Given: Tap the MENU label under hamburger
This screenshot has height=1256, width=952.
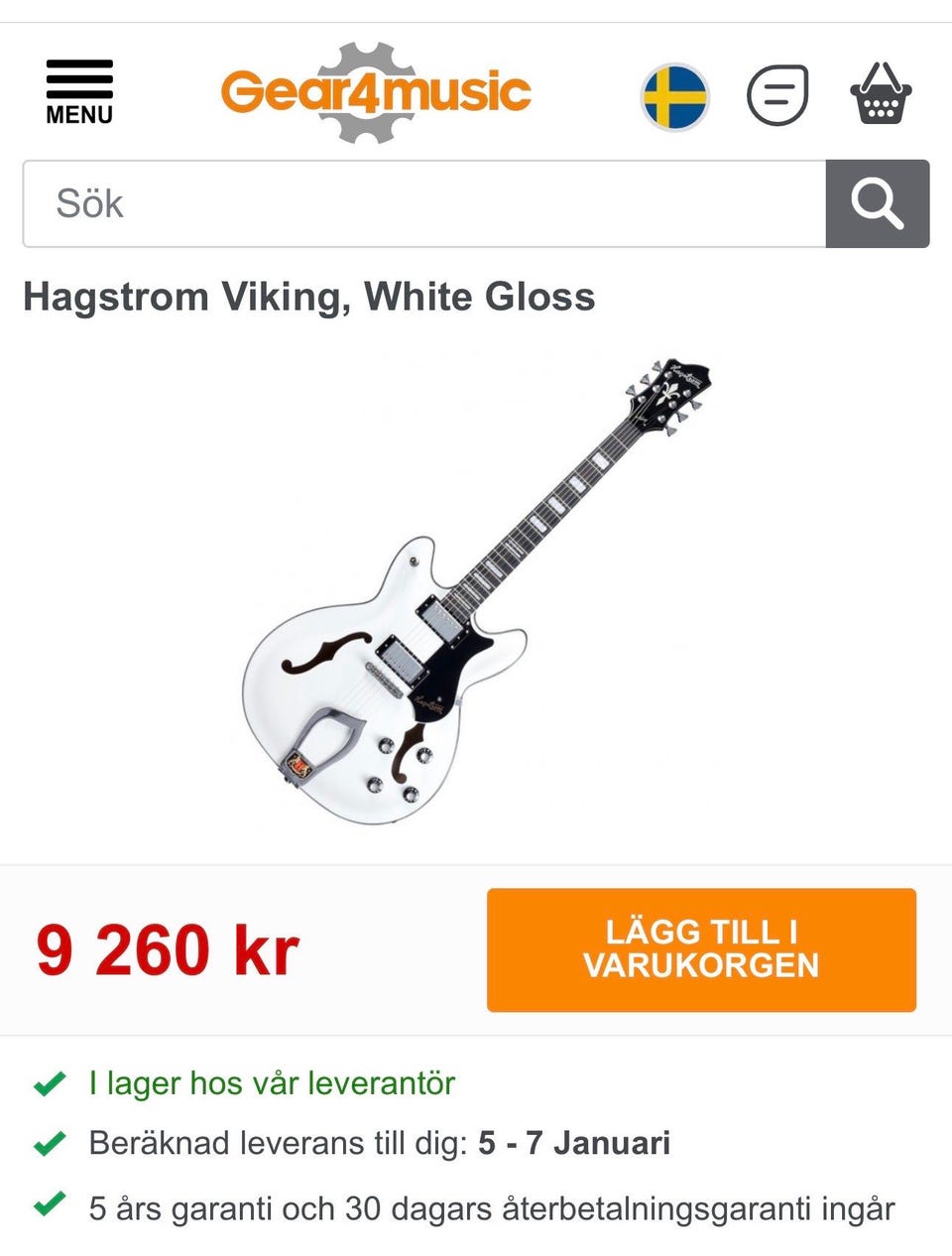Looking at the screenshot, I should tap(79, 115).
